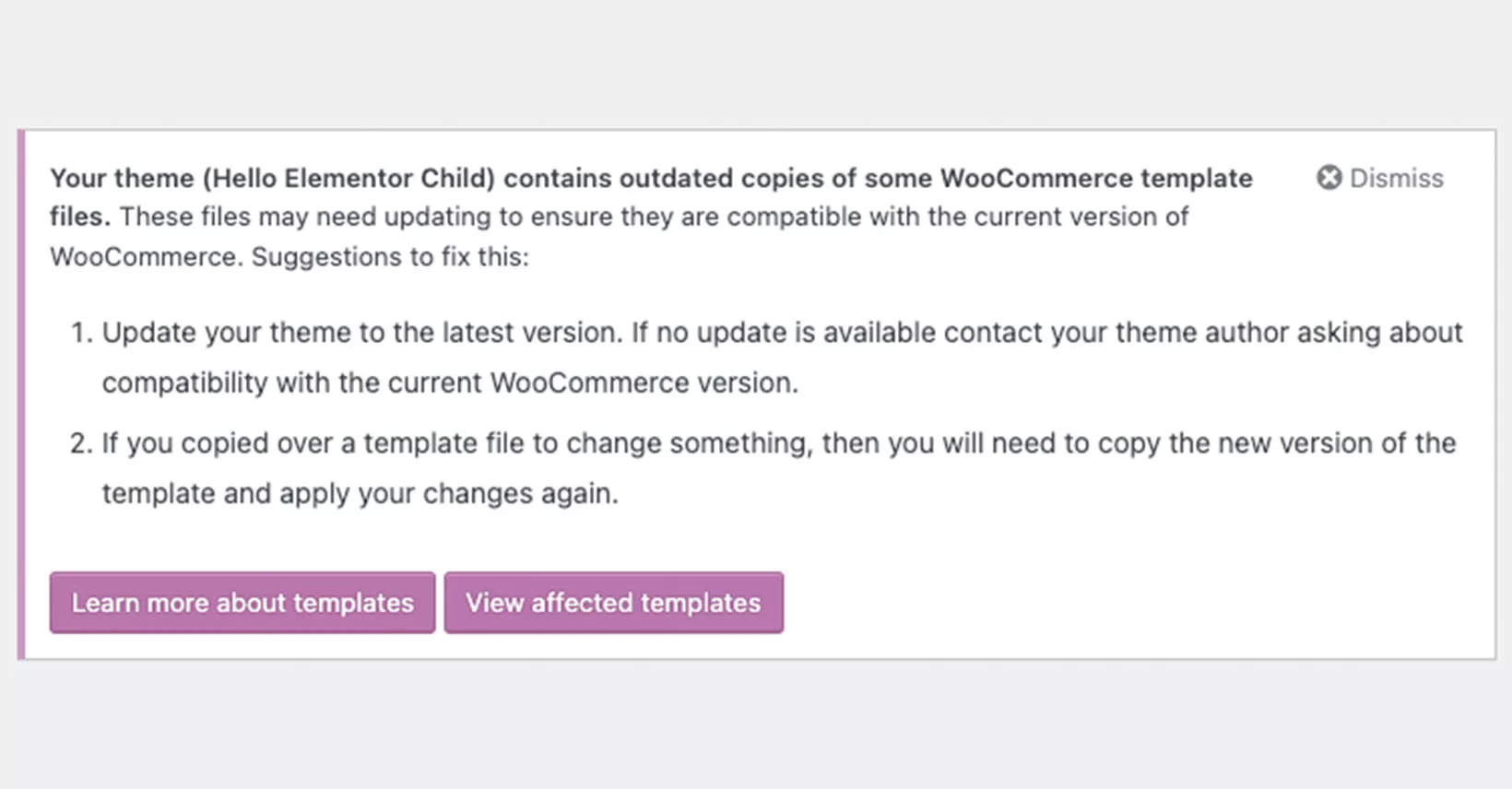Click the empty gray area above the notice

click(x=756, y=65)
